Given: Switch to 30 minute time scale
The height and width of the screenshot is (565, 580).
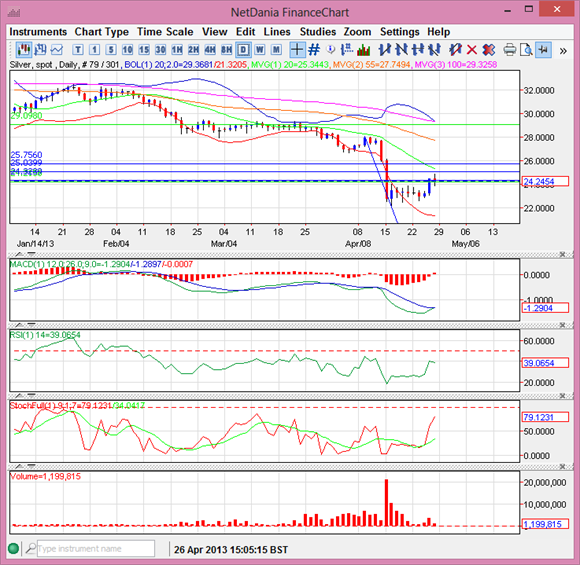Looking at the screenshot, I should pyautogui.click(x=160, y=50).
